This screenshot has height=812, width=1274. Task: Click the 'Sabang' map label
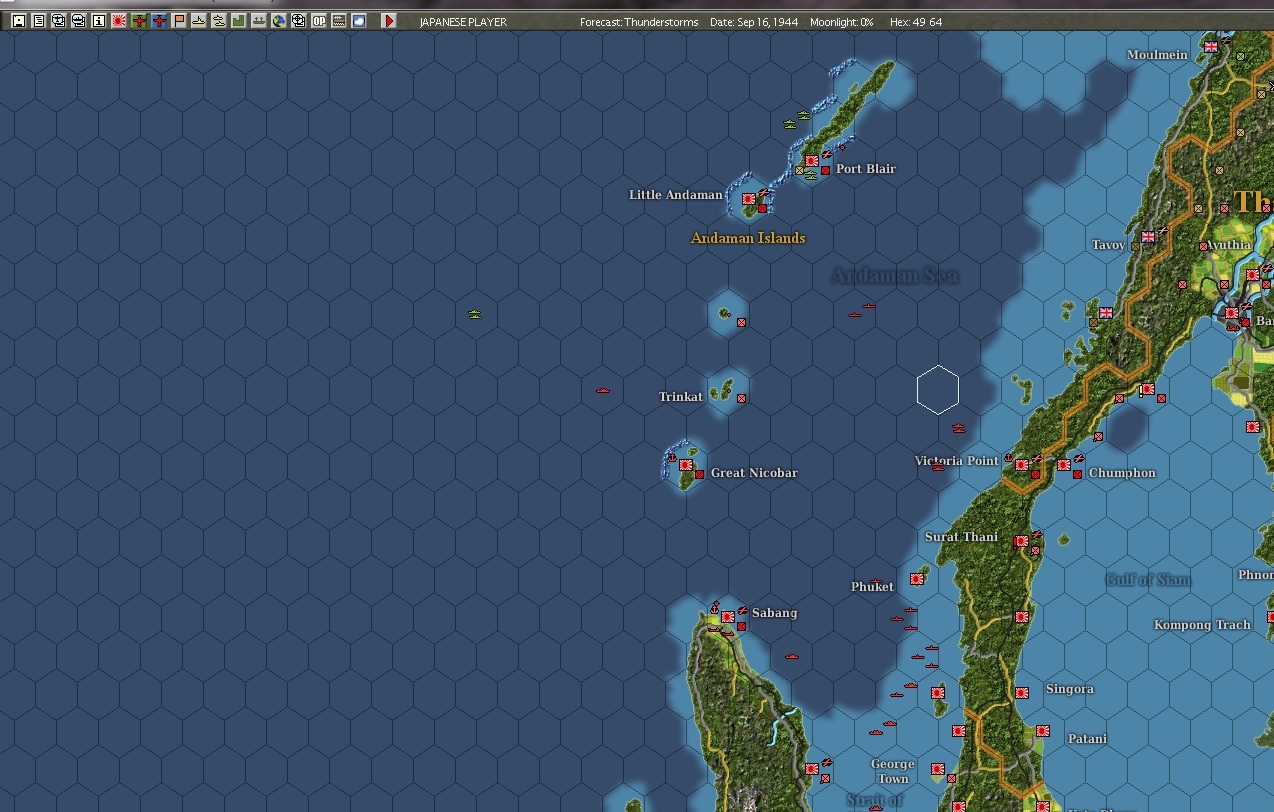(x=774, y=613)
